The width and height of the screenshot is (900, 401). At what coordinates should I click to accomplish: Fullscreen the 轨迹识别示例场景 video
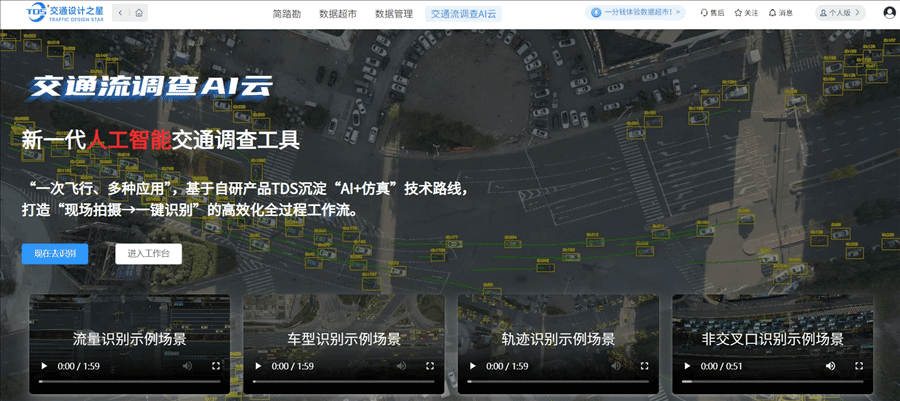pos(645,366)
